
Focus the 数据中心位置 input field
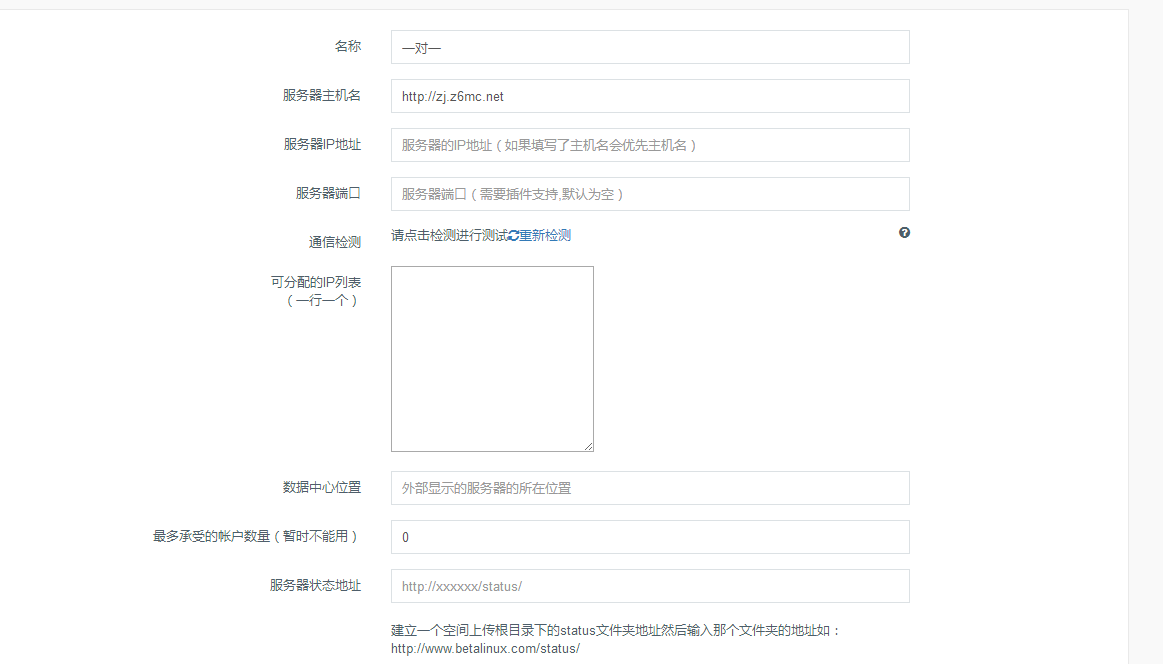click(650, 488)
